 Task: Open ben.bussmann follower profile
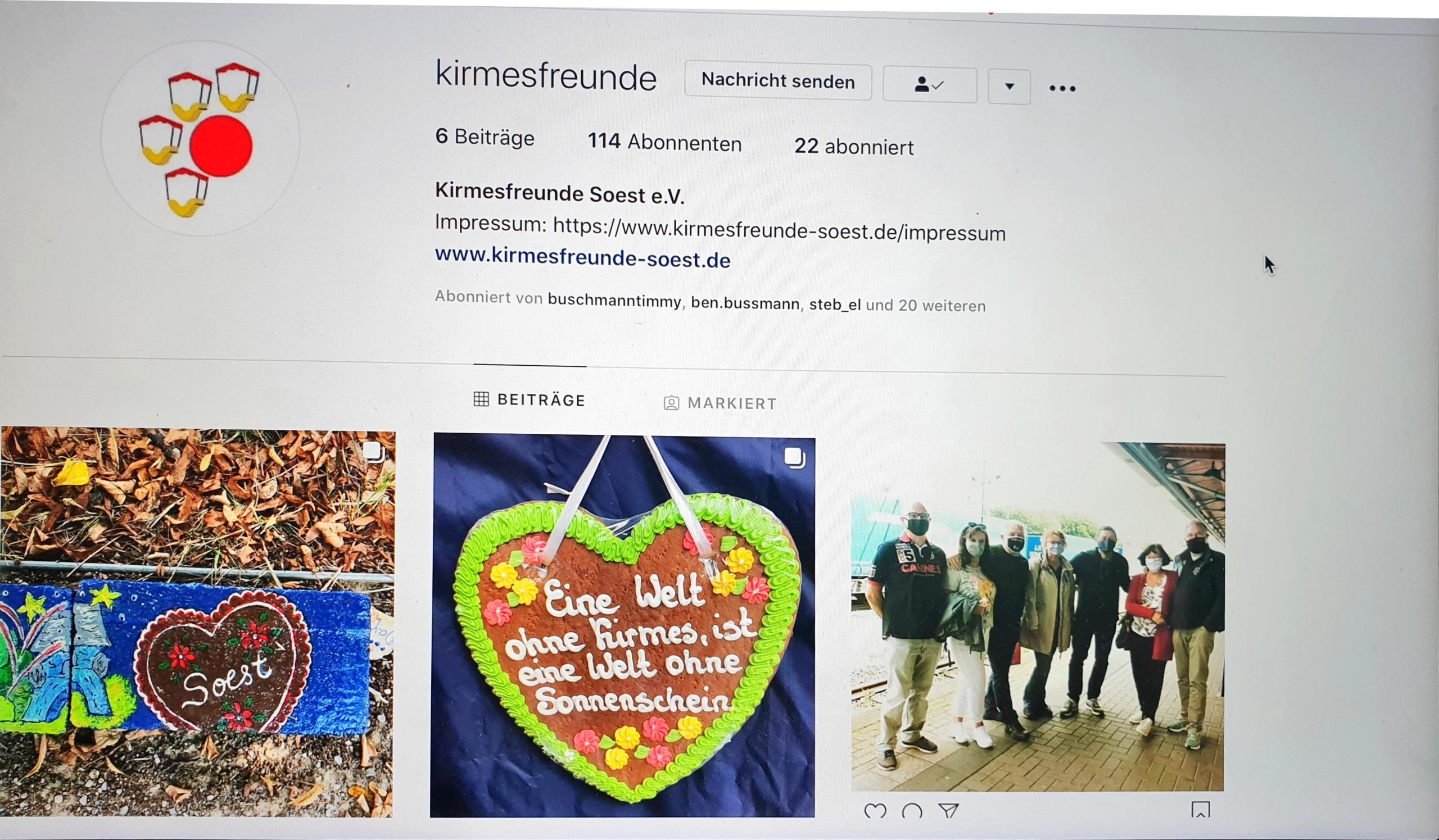pos(745,303)
